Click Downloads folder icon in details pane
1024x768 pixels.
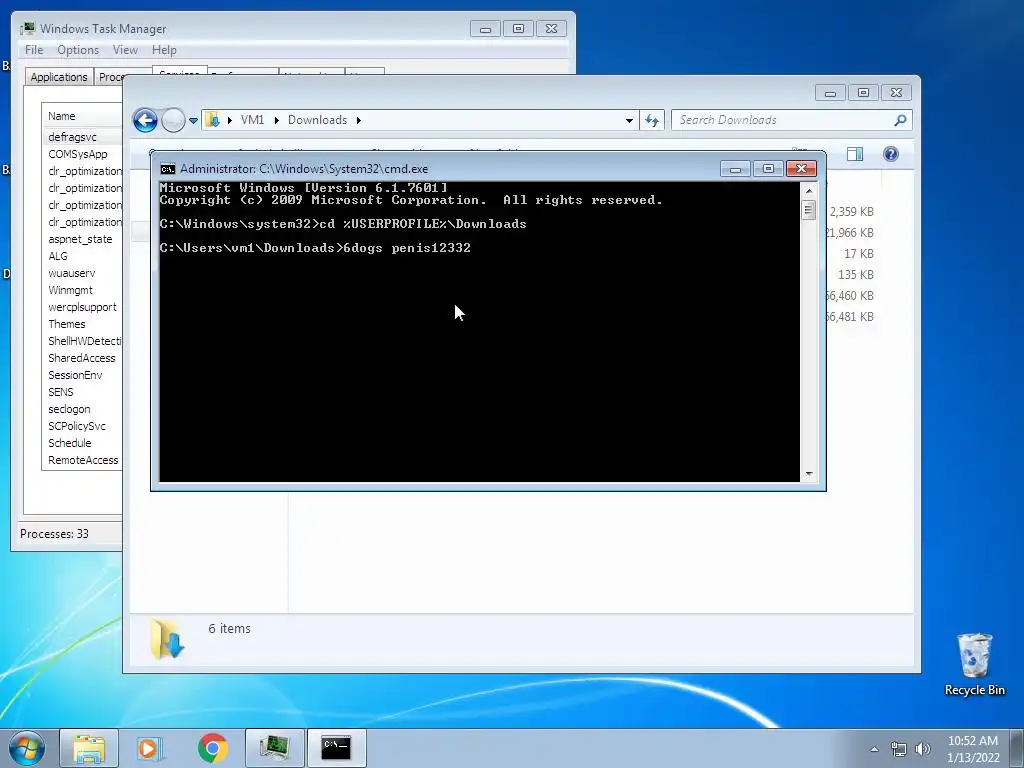(167, 639)
